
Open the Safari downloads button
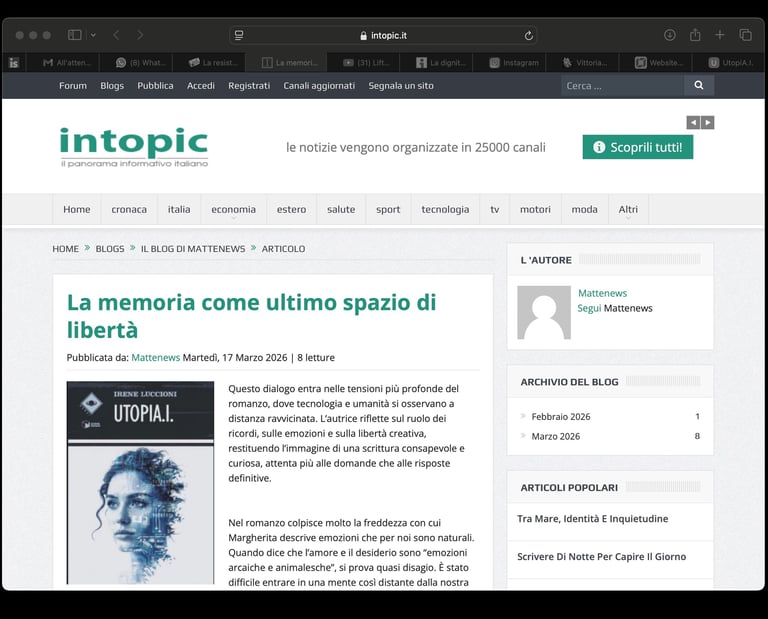click(670, 35)
